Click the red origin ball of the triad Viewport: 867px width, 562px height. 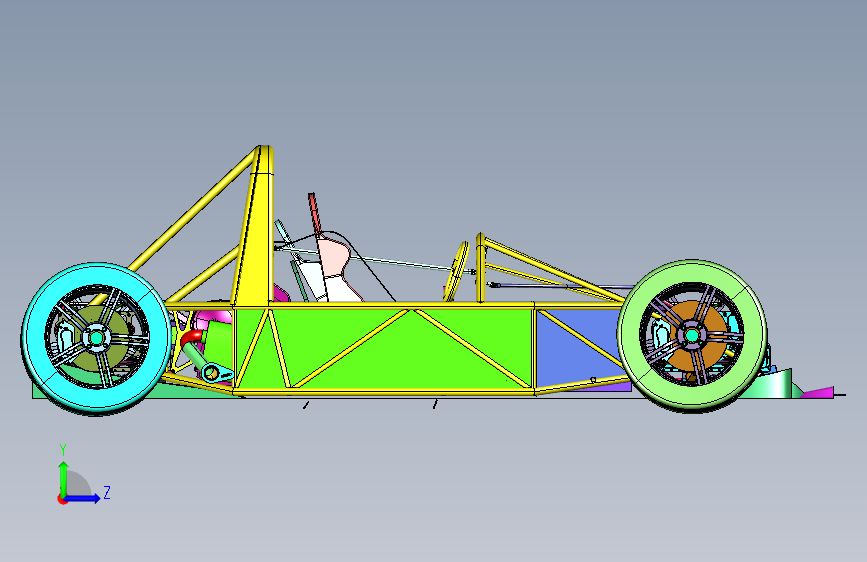click(x=62, y=499)
